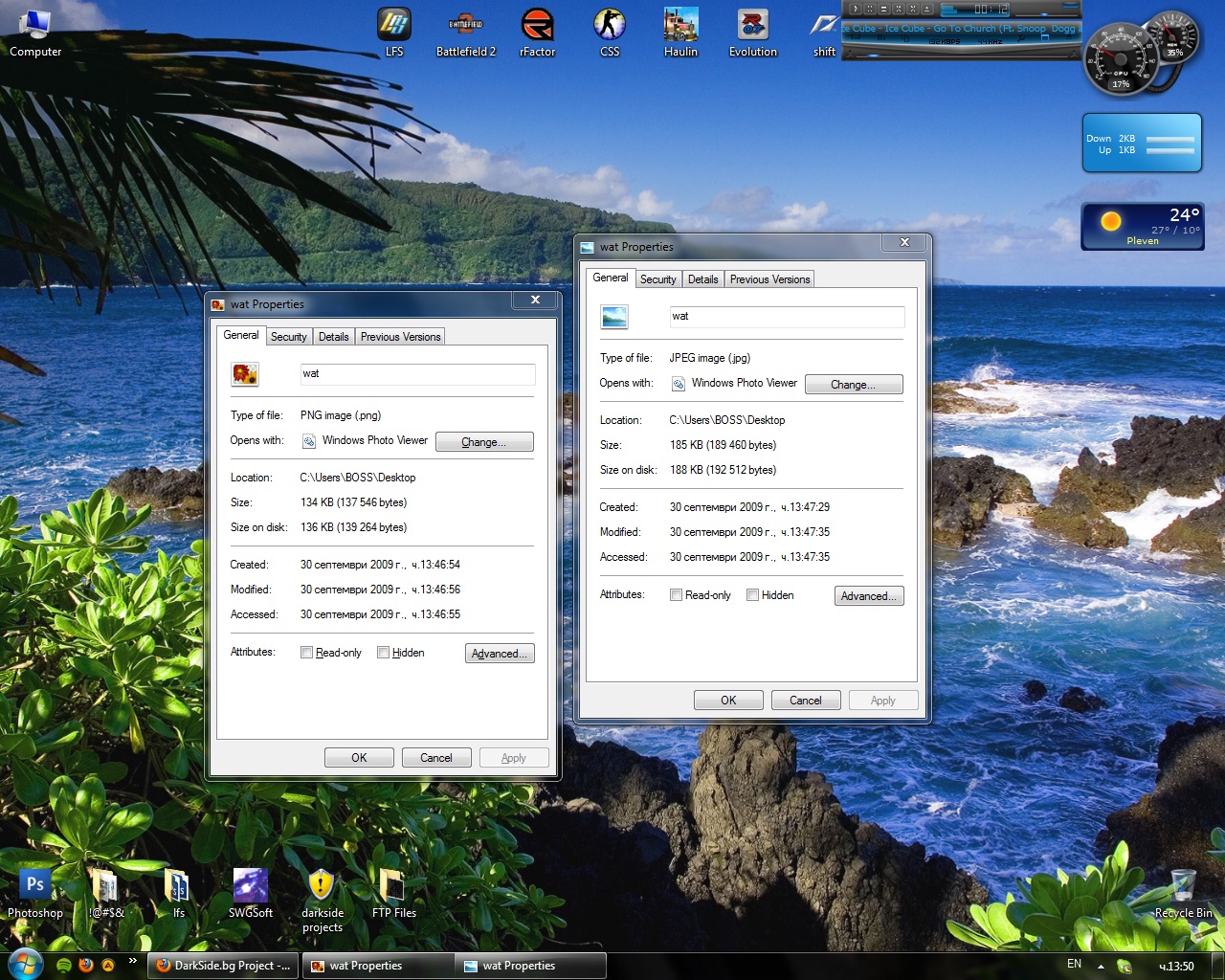Image resolution: width=1225 pixels, height=980 pixels.
Task: Click the Windows Start orb
Action: point(25,965)
